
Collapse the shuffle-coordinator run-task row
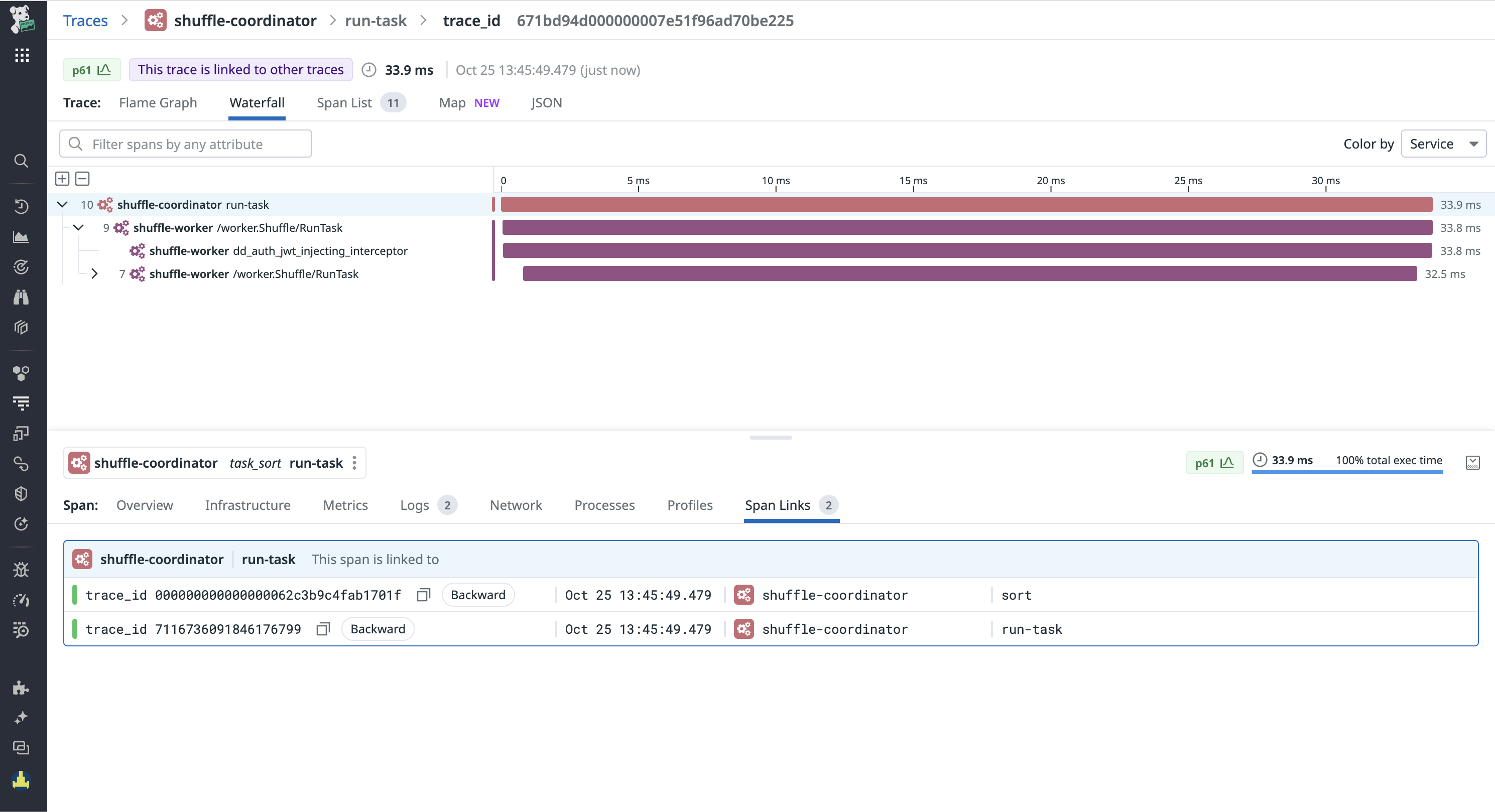[x=63, y=205]
